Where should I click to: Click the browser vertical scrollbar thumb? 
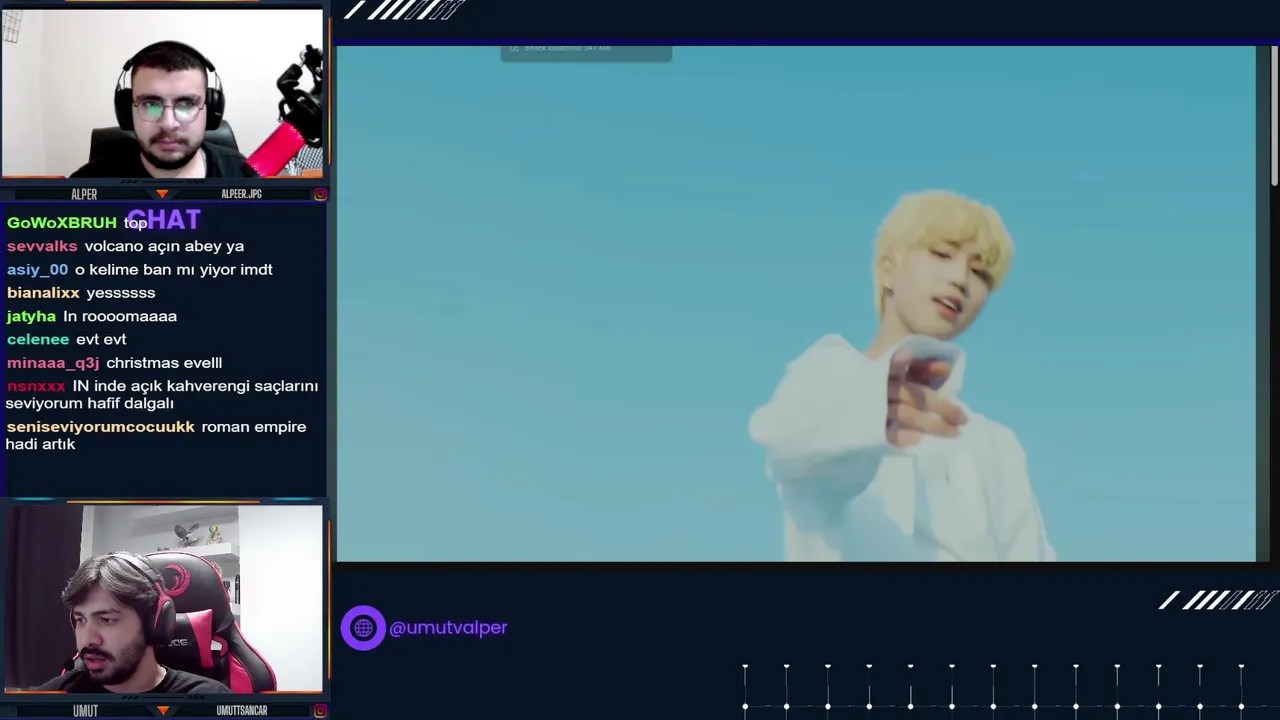pos(1274,115)
